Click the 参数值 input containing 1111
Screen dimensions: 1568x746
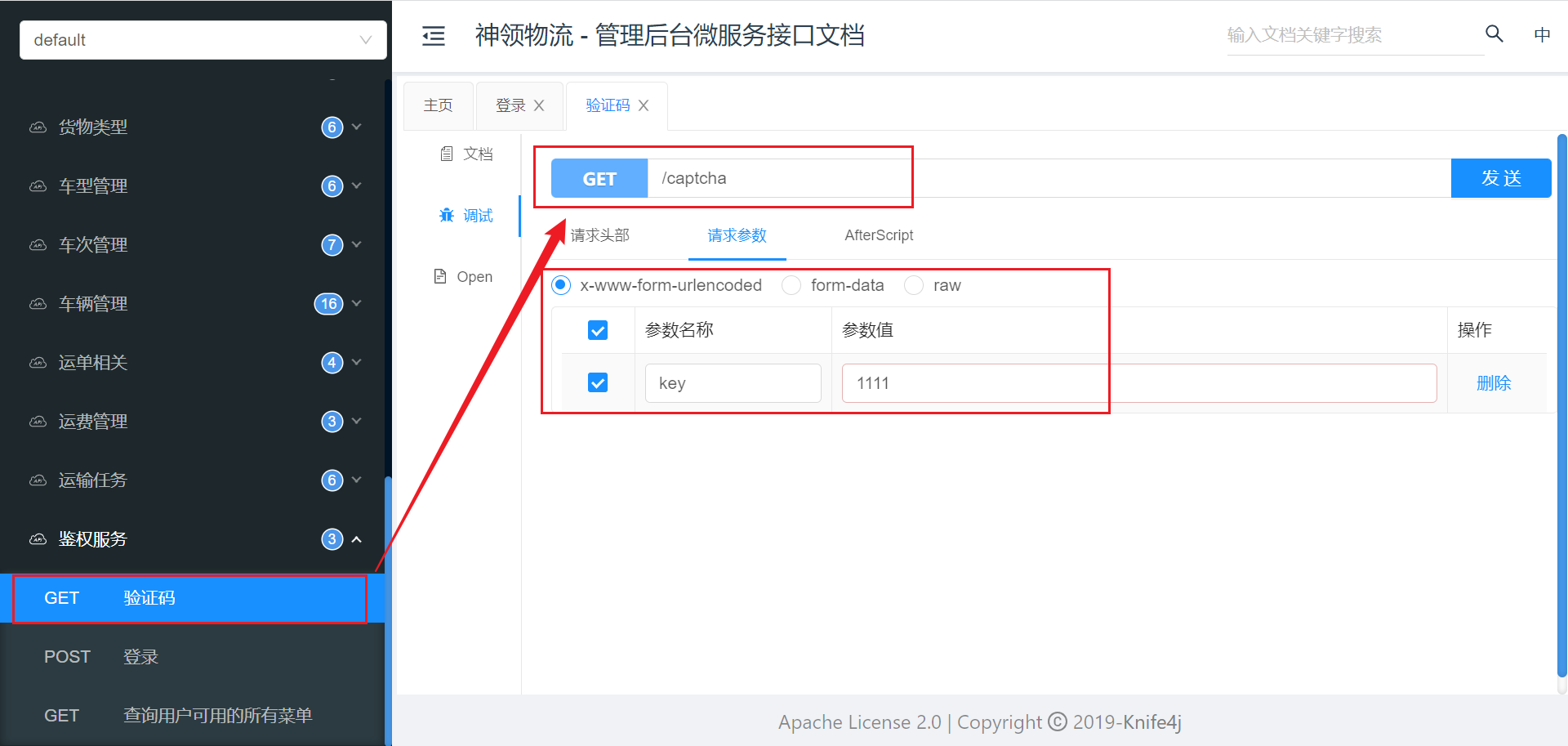click(x=1138, y=383)
